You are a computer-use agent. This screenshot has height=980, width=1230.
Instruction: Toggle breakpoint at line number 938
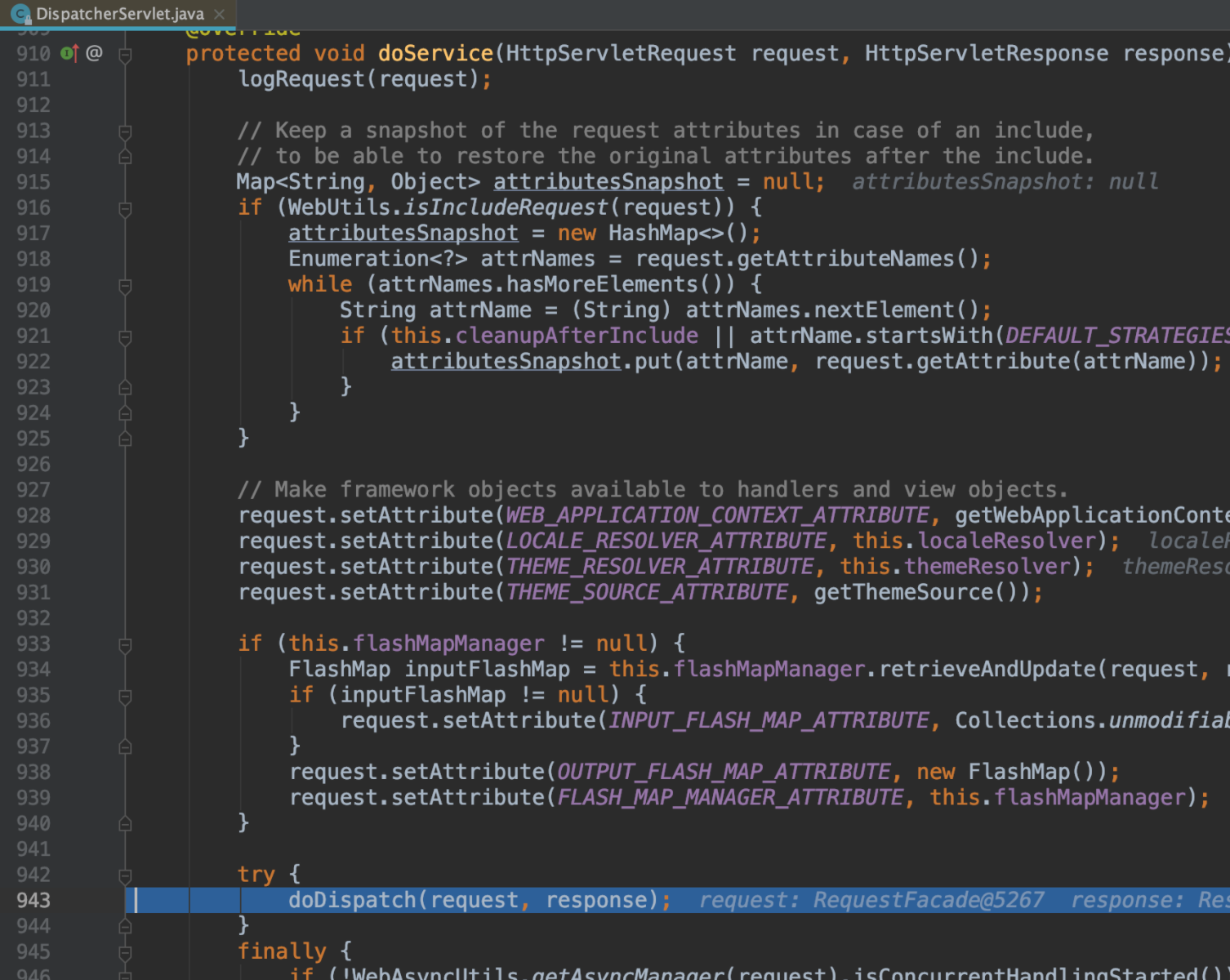tap(33, 773)
